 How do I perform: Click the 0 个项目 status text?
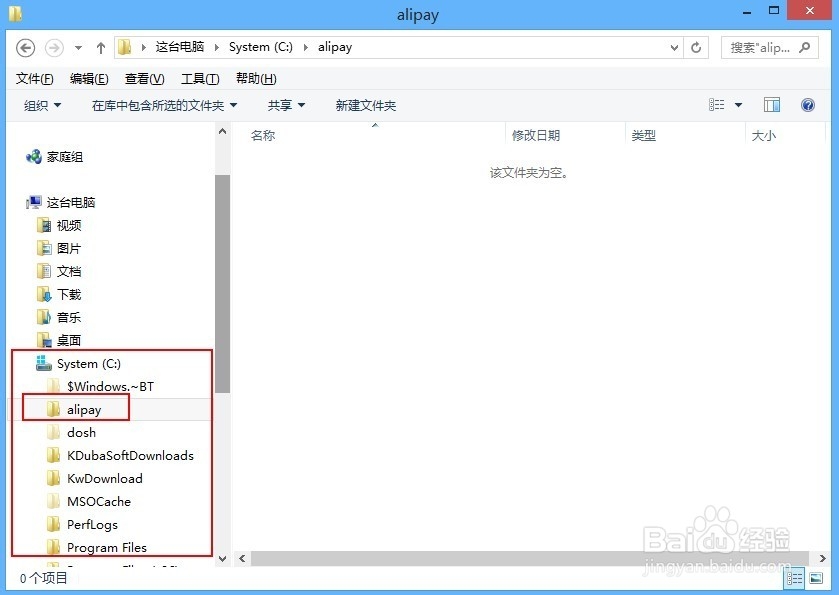44,578
